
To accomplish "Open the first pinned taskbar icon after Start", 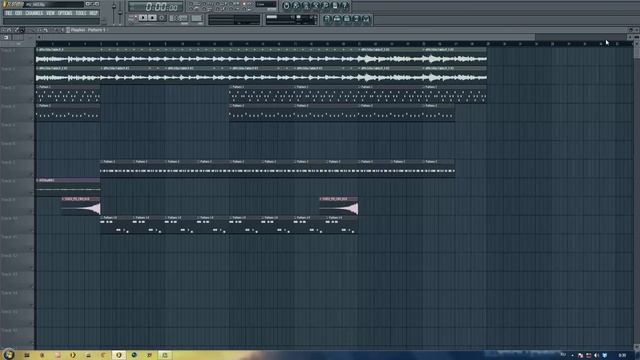I will (27, 355).
